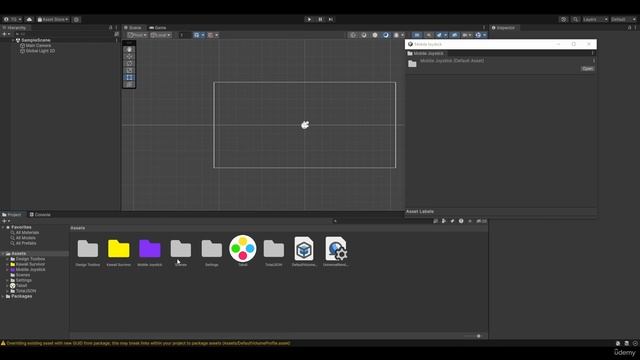Select the Move tool

[x=129, y=56]
